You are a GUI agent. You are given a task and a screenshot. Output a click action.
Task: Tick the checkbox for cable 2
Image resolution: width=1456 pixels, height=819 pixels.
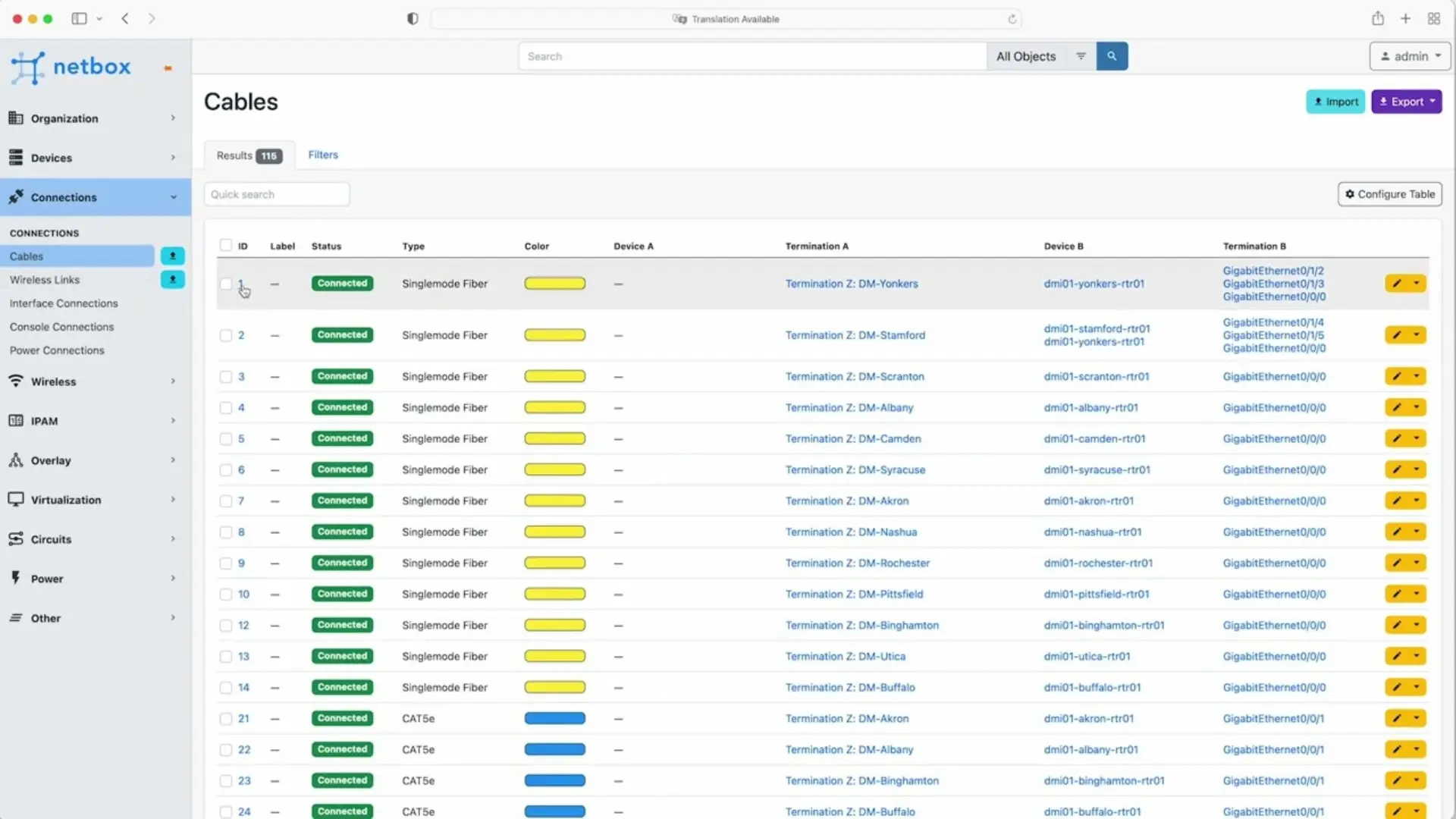pyautogui.click(x=226, y=335)
